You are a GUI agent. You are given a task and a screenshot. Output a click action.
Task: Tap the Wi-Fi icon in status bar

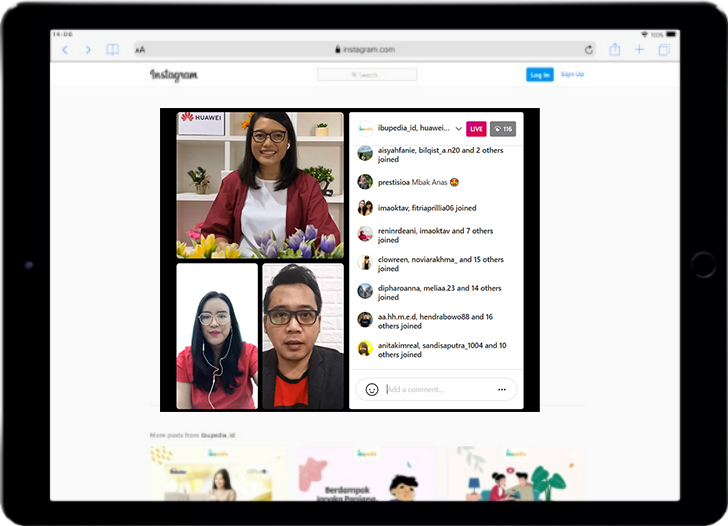[644, 34]
